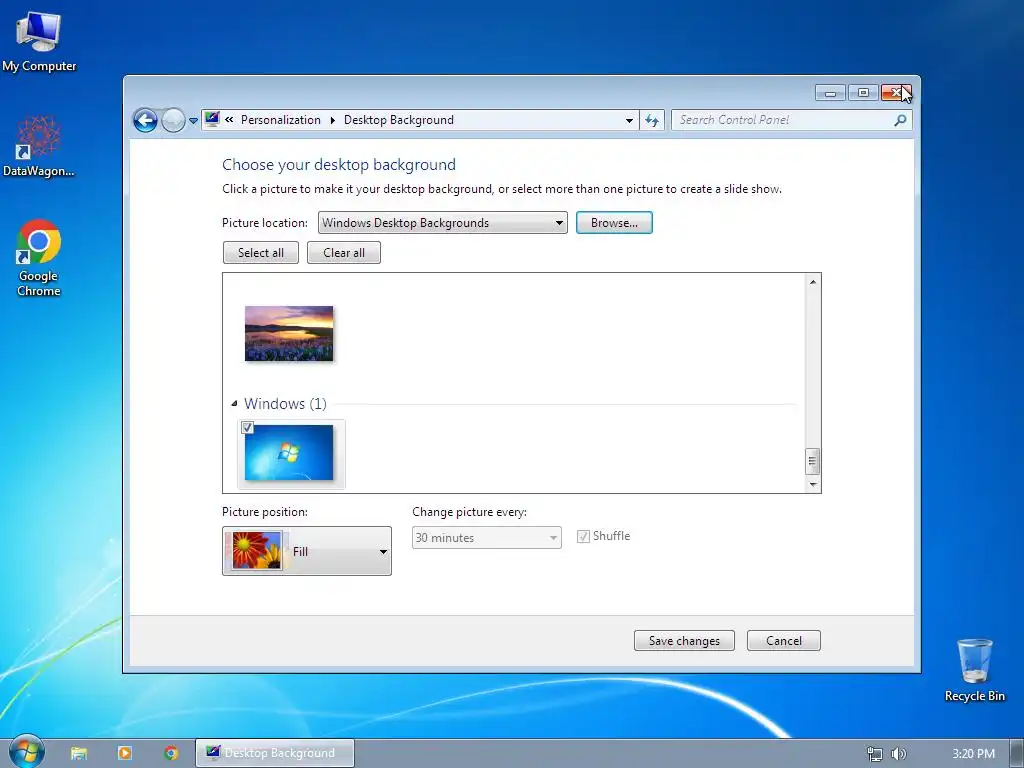This screenshot has height=768, width=1024.
Task: Click the Windows (1) group heading
Action: pos(285,404)
